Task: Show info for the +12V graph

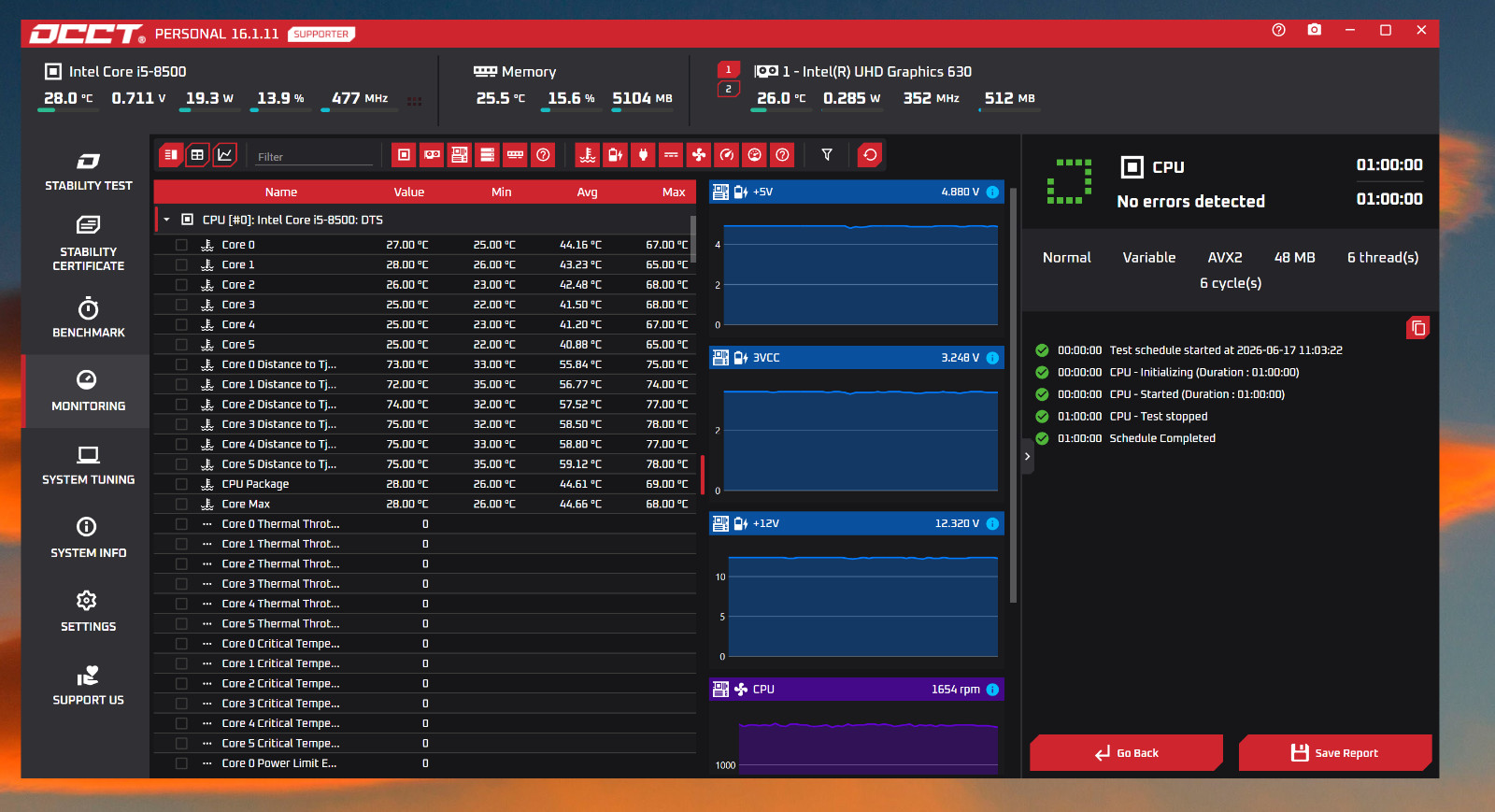Action: point(992,523)
